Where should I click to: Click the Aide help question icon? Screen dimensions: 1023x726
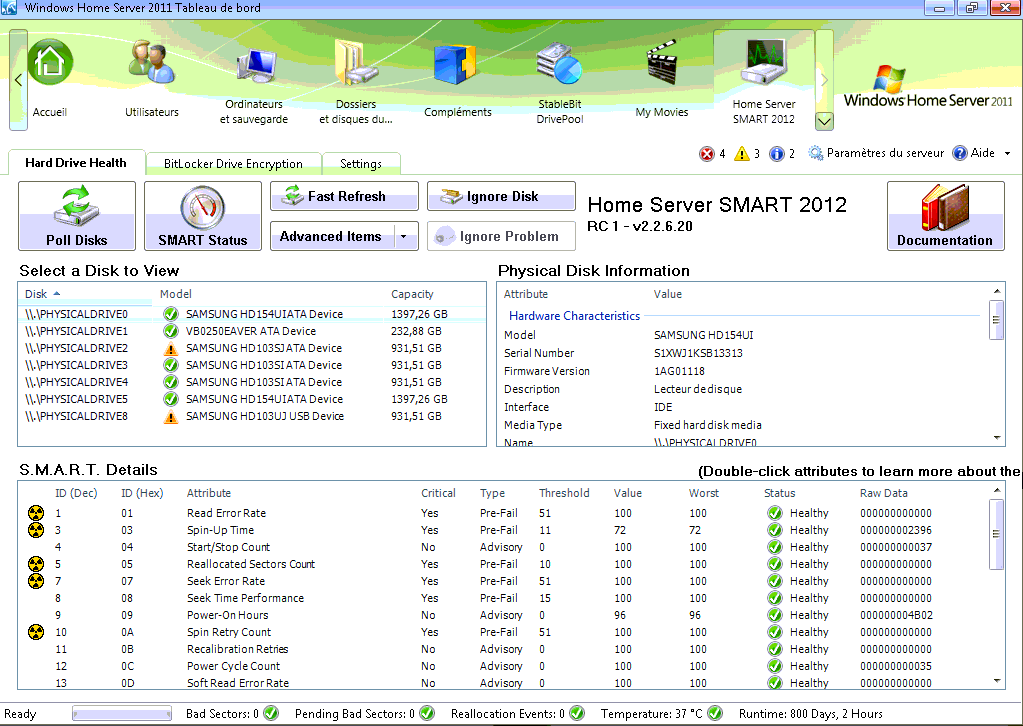tap(959, 153)
